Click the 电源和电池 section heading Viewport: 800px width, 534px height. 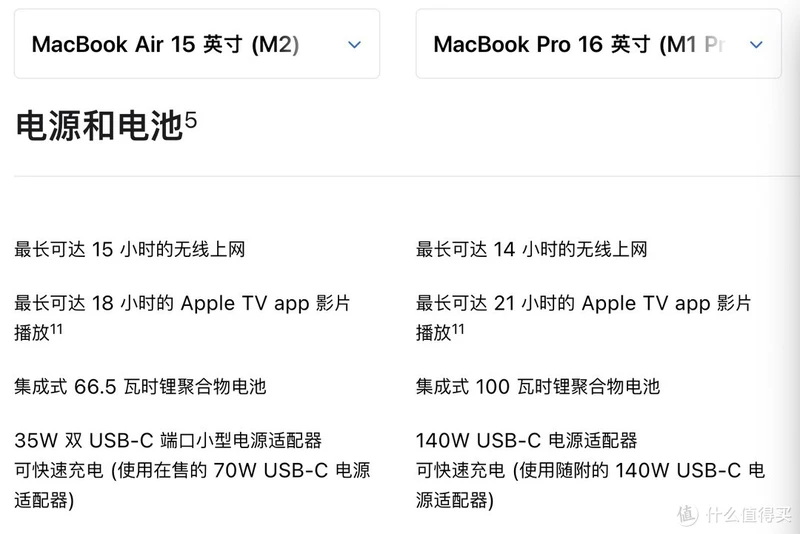click(x=99, y=126)
